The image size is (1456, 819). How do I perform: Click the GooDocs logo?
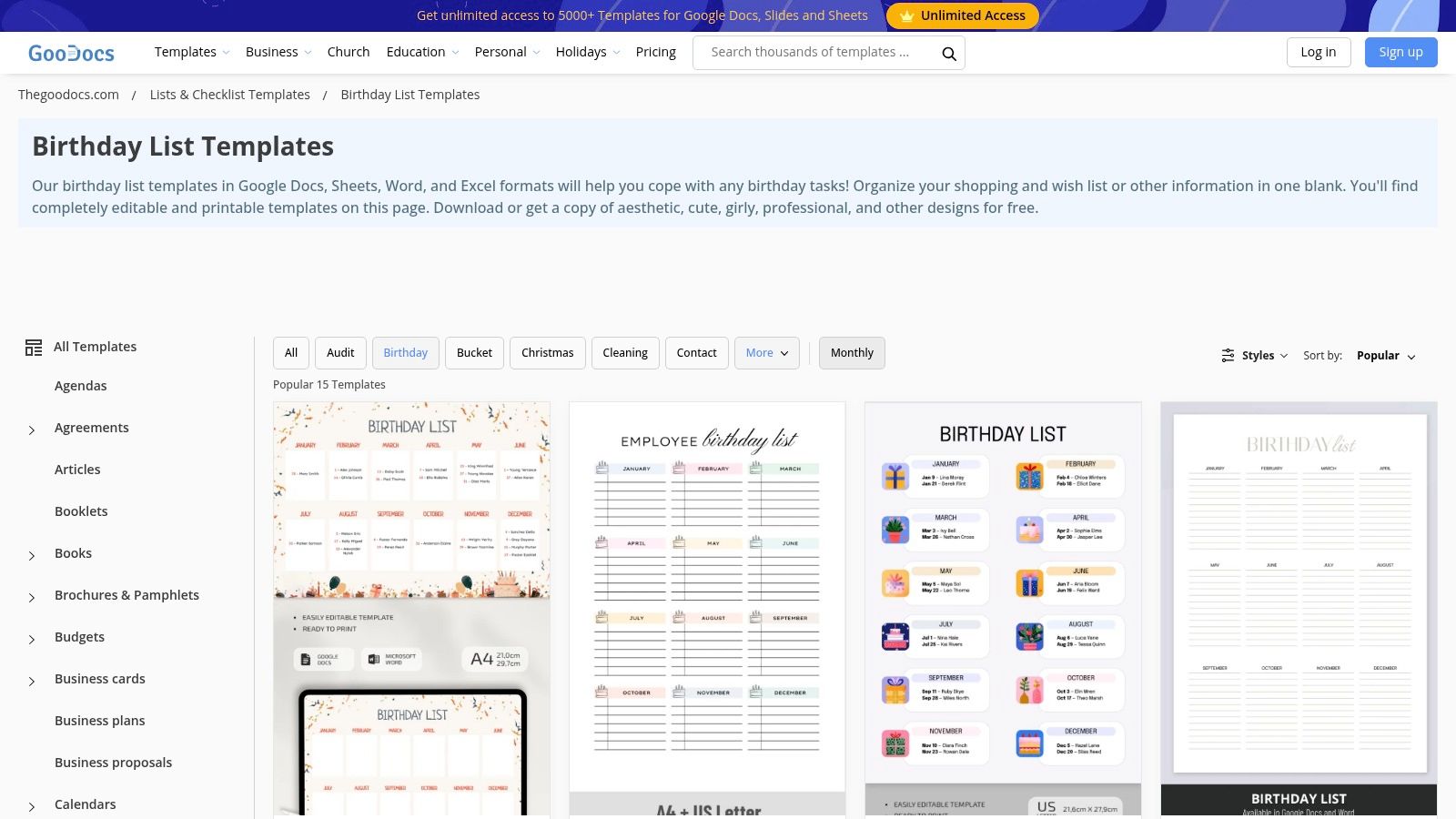tap(71, 52)
